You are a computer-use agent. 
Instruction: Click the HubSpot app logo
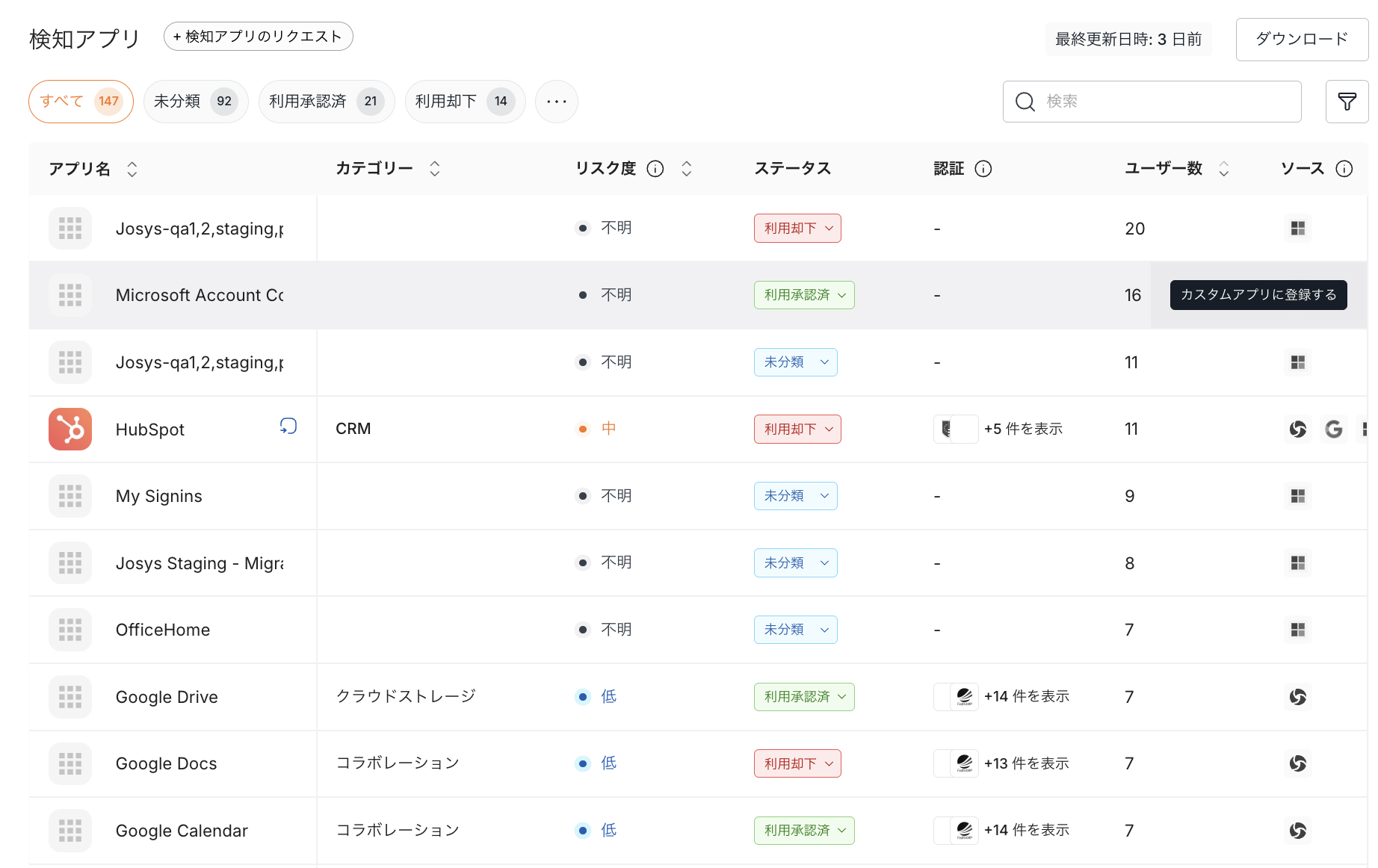[x=70, y=429]
